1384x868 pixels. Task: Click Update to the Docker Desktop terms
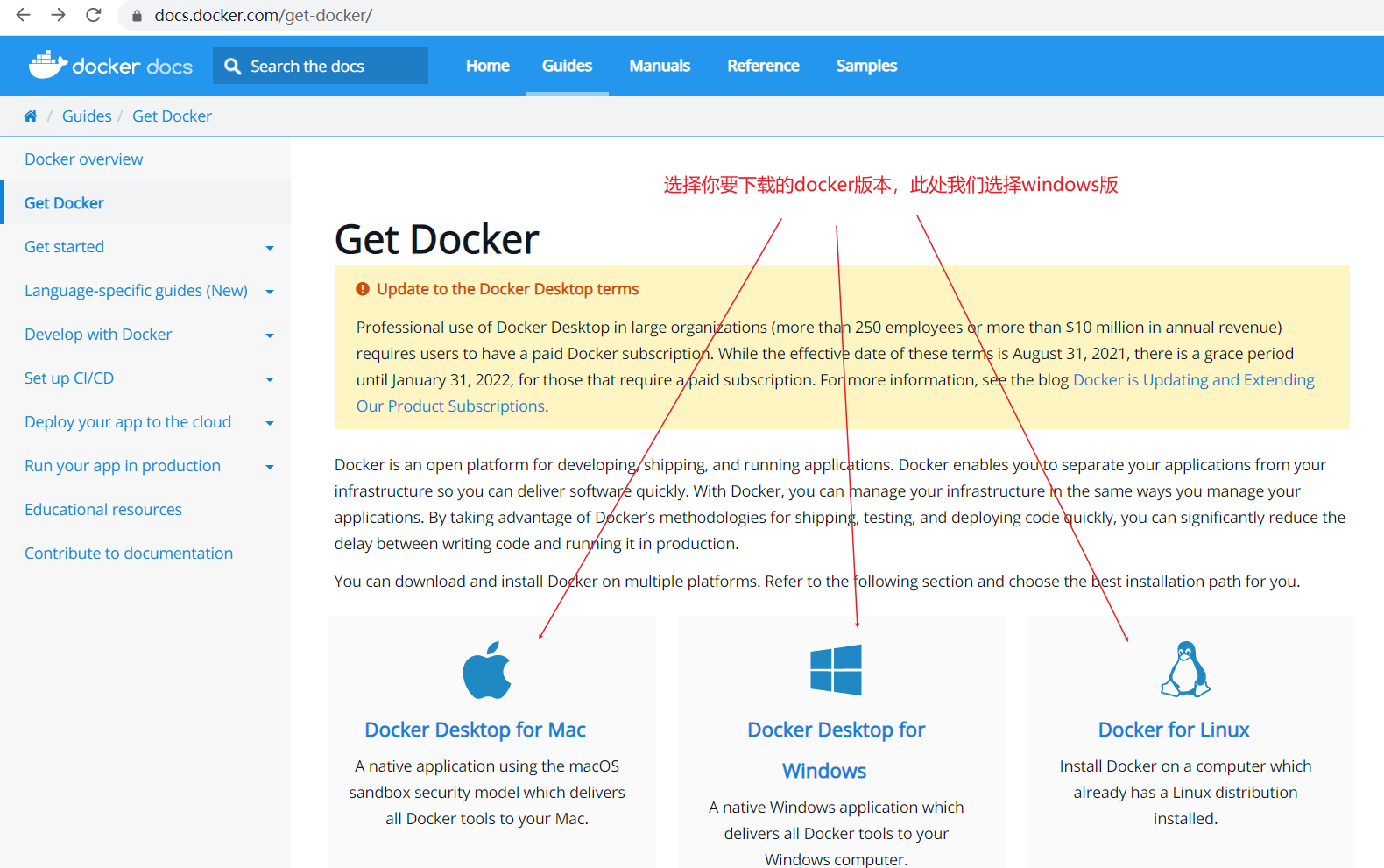coord(508,289)
